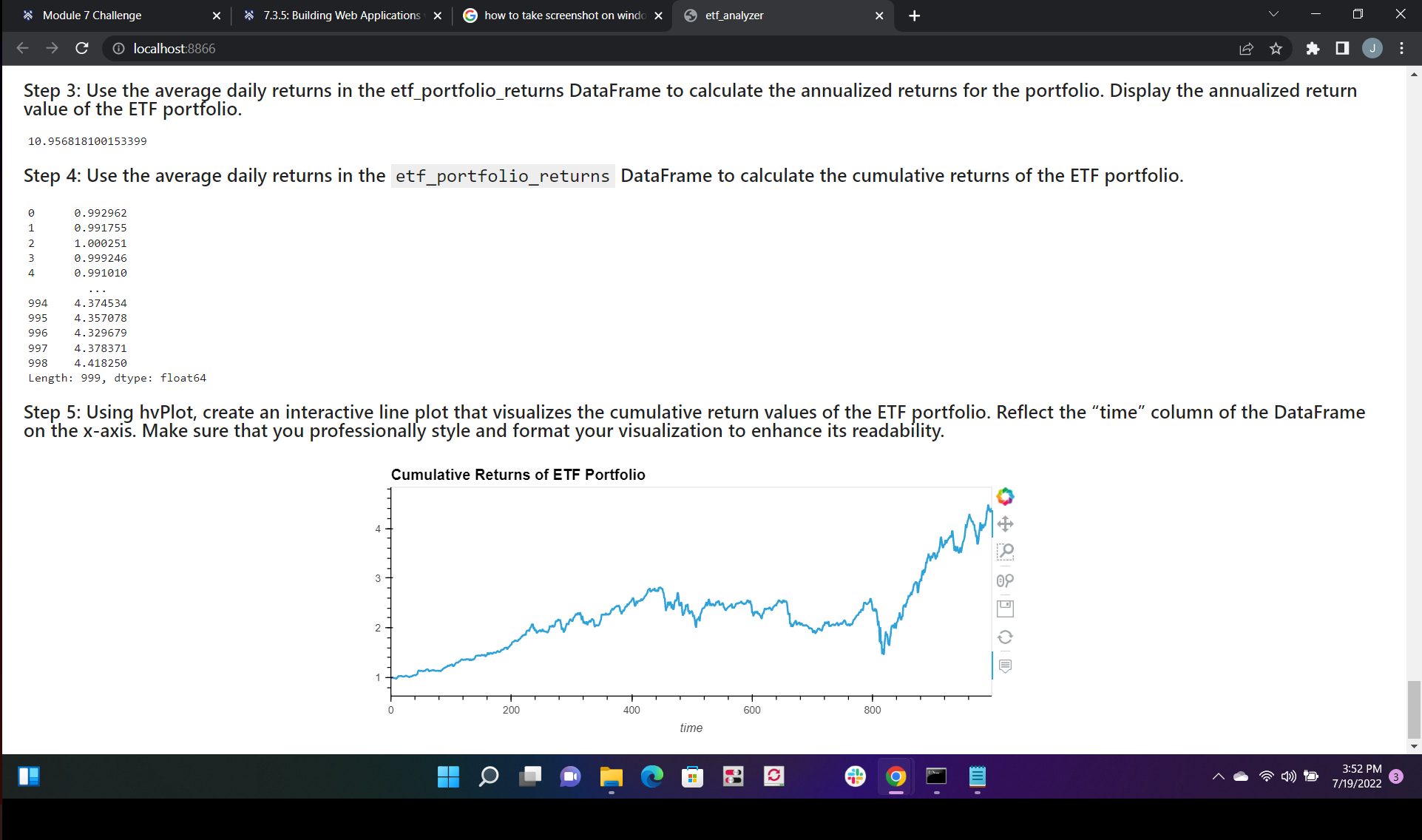Bookmark this page with star icon
This screenshot has height=840, width=1422.
click(x=1276, y=49)
